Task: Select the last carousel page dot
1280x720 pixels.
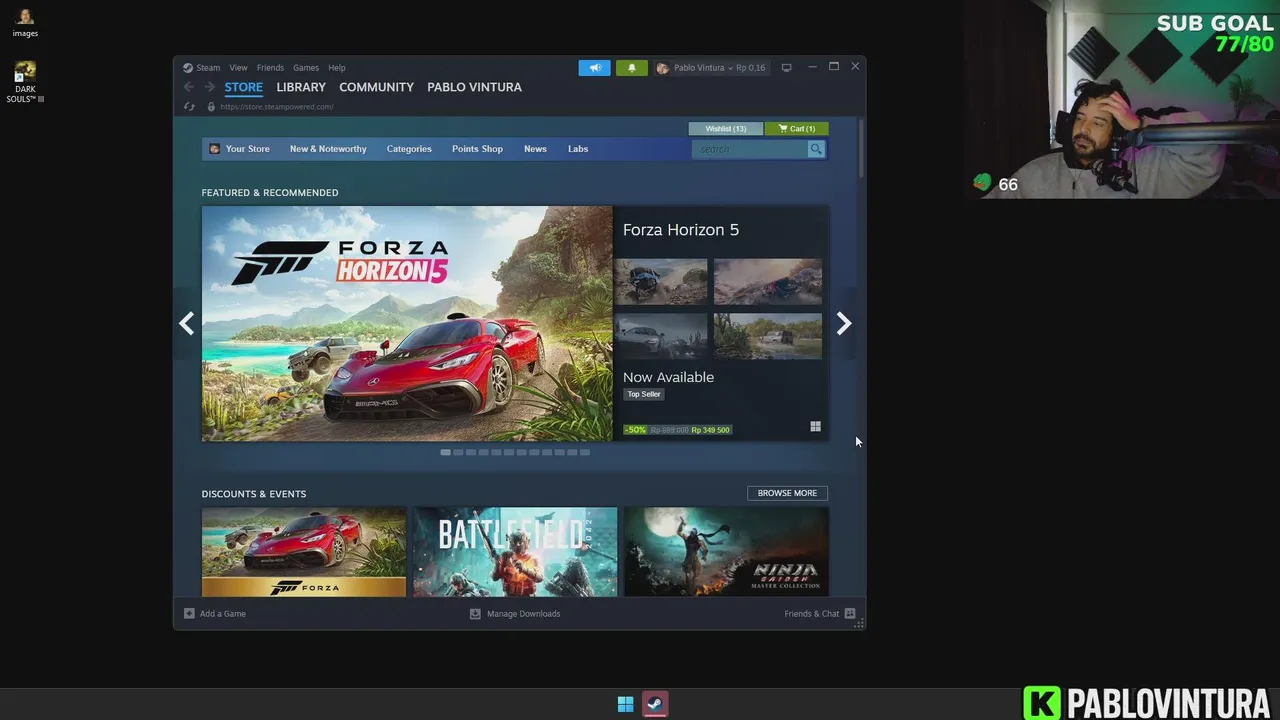Action: click(x=585, y=452)
